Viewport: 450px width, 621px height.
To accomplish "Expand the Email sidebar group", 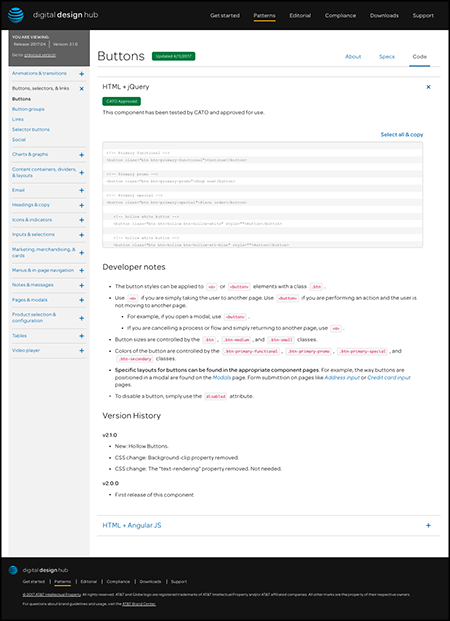I will point(82,190).
